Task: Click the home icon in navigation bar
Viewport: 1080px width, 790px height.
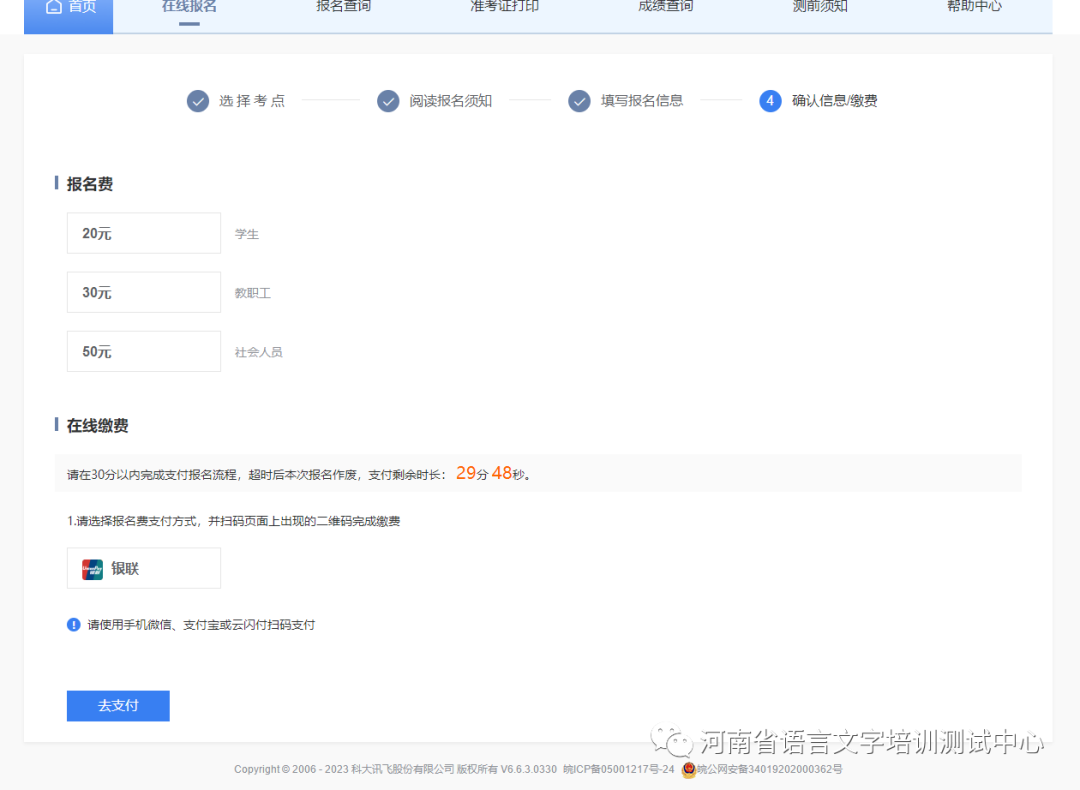Action: 54,6
